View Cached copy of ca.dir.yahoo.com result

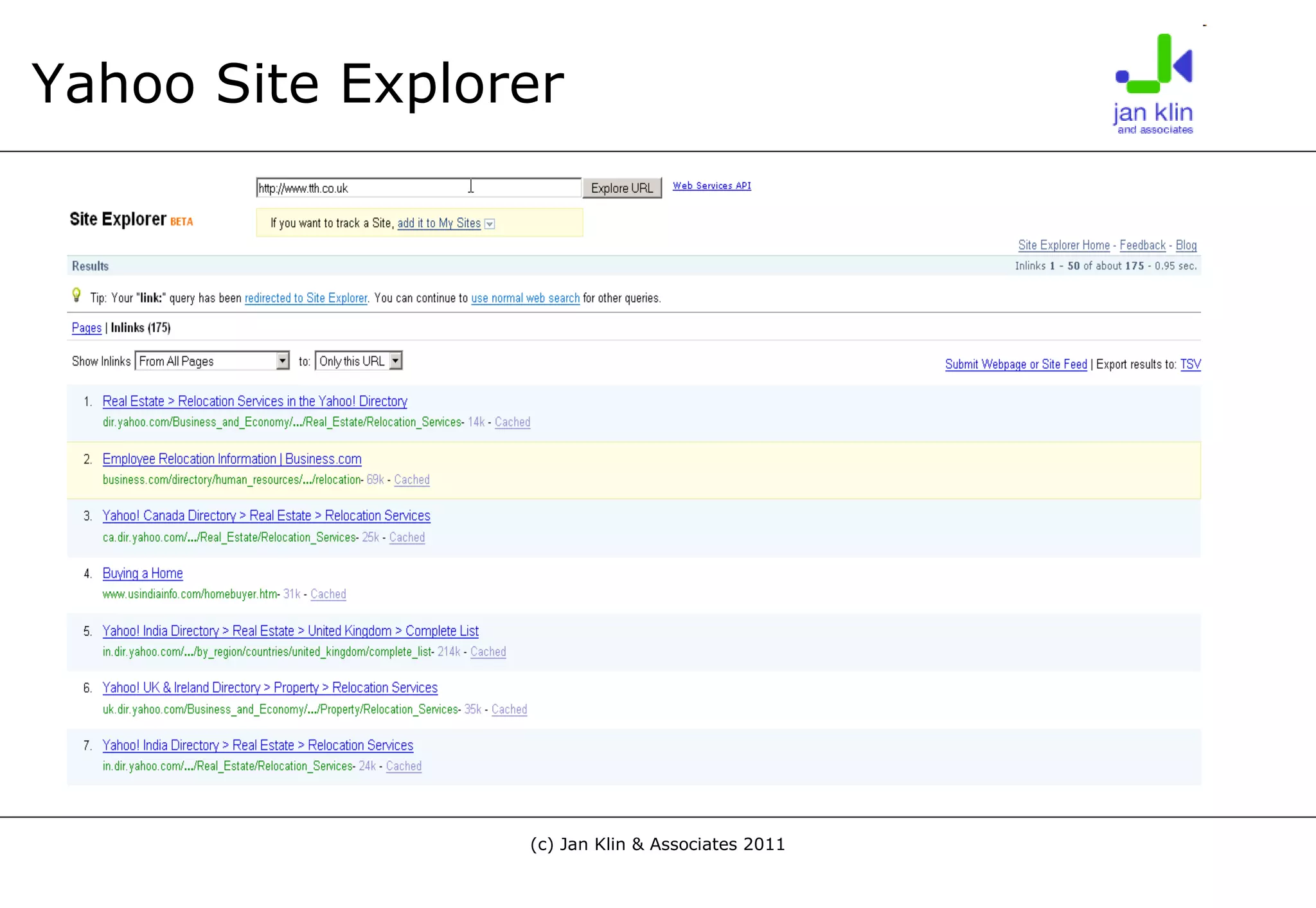coord(407,537)
